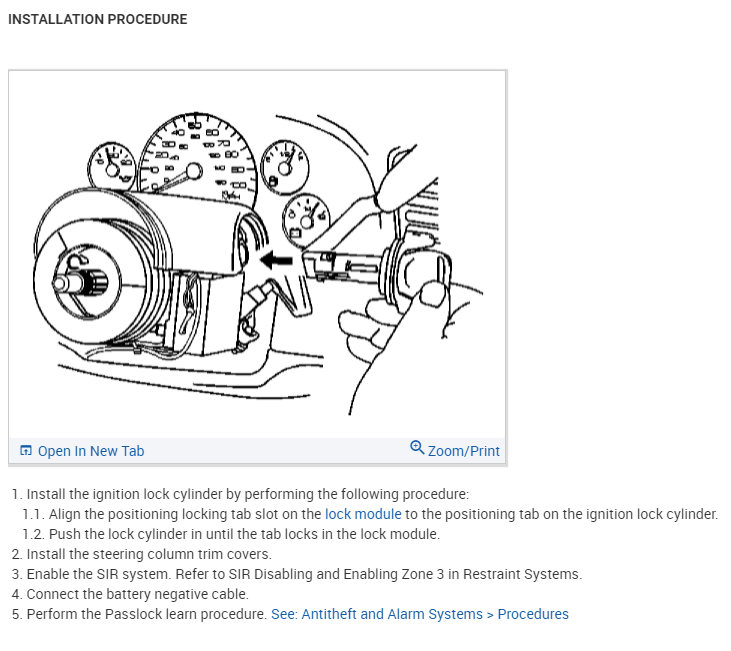
Task: Click the black arrow in the diagram
Action: [x=276, y=260]
